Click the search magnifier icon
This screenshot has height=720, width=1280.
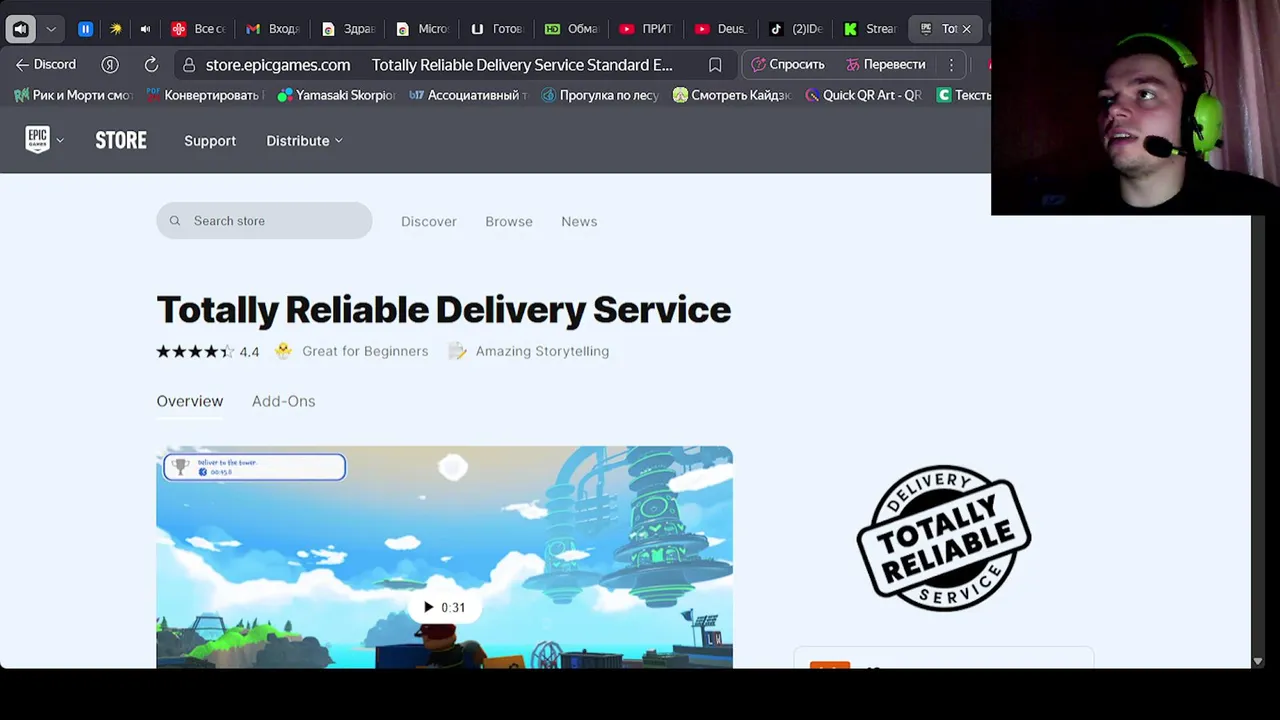point(175,221)
